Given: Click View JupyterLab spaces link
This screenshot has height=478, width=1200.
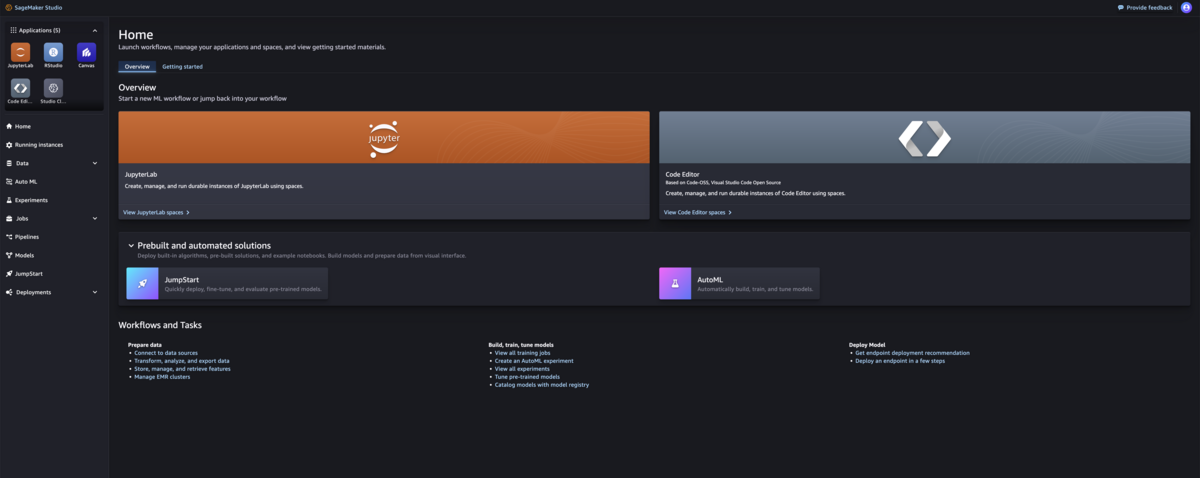Looking at the screenshot, I should [x=156, y=212].
